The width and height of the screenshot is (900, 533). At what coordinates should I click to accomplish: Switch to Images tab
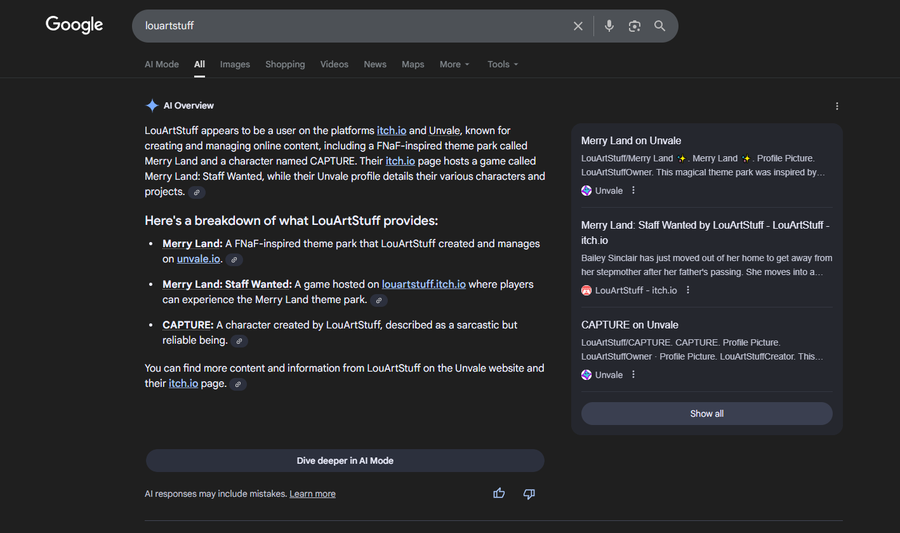235,64
